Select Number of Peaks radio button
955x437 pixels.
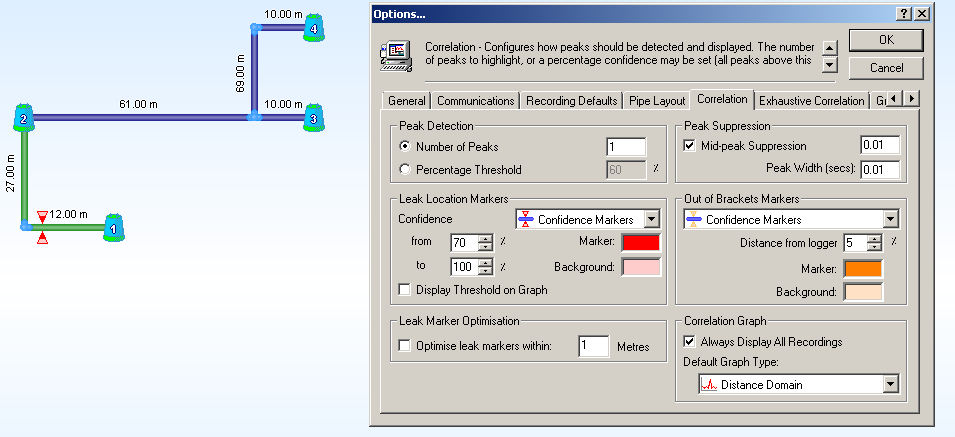pos(404,147)
